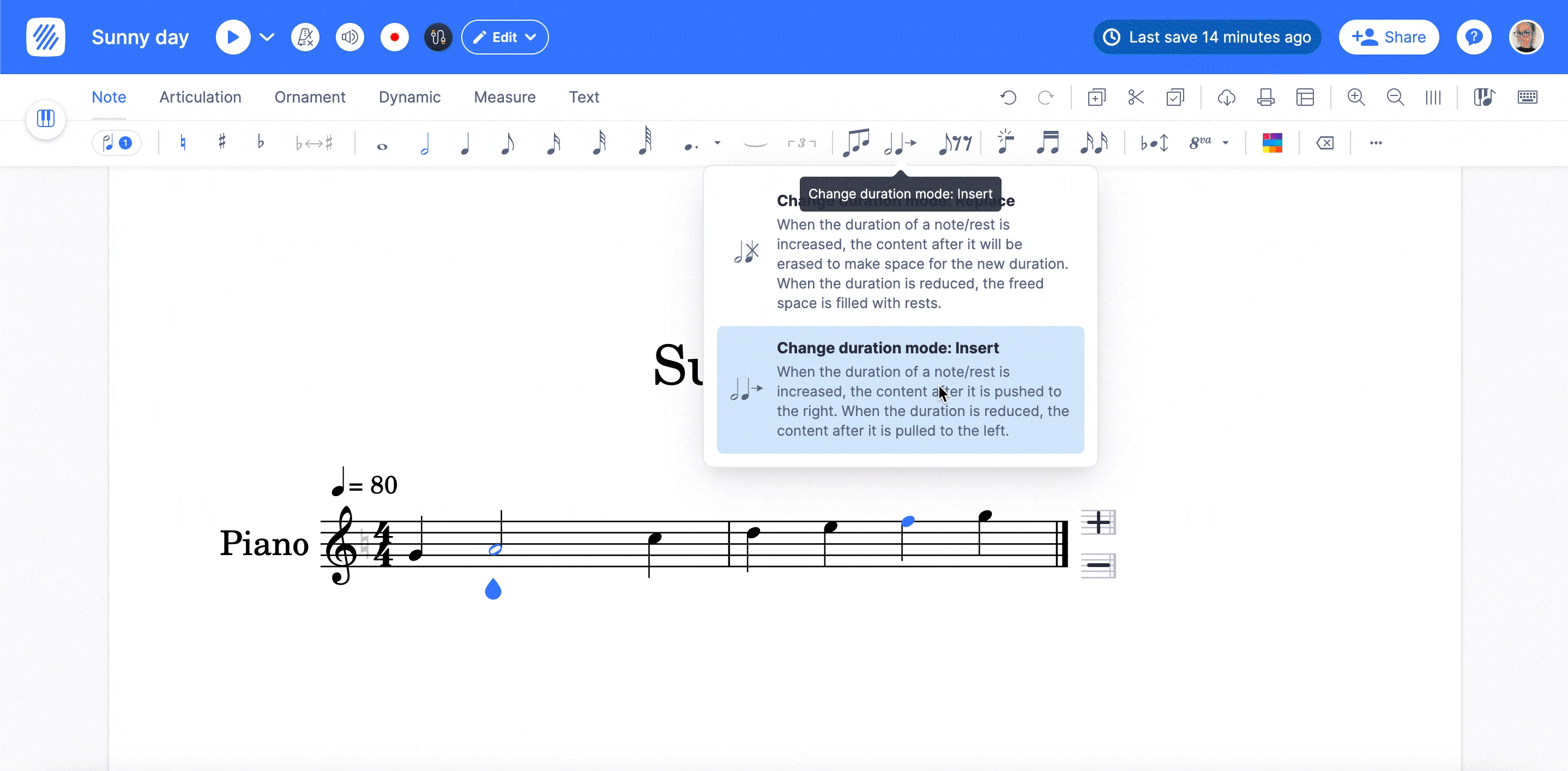The width and height of the screenshot is (1568, 771).
Task: Open the Edit mode dropdown
Action: pyautogui.click(x=505, y=37)
